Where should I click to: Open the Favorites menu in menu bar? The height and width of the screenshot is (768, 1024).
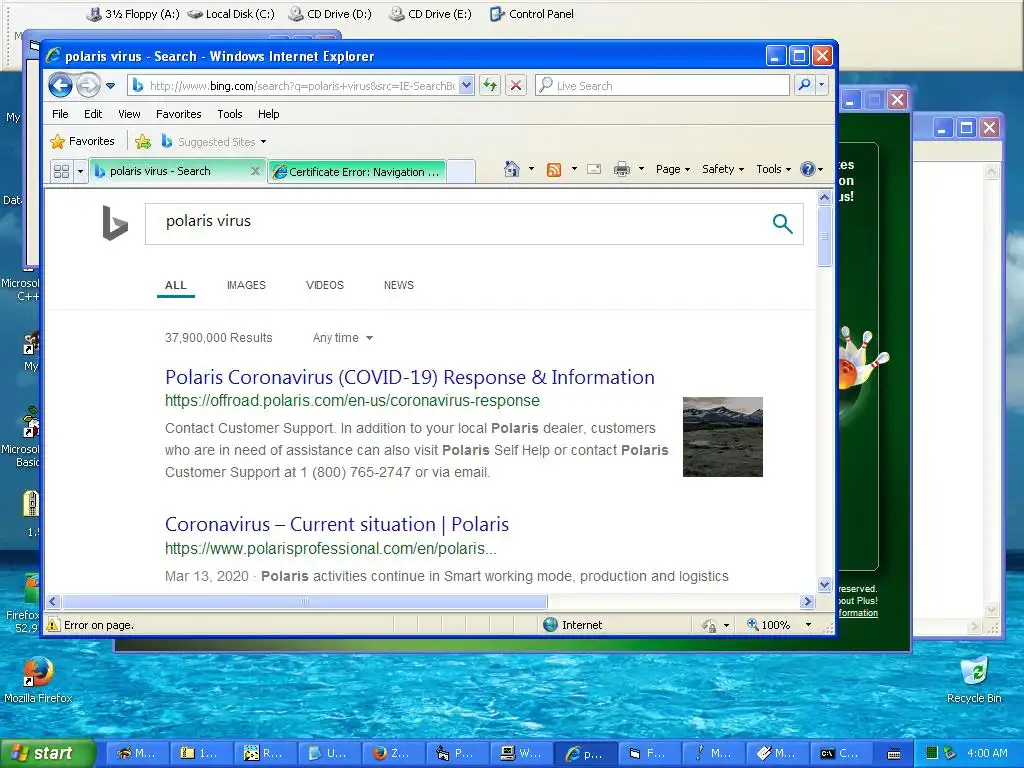click(x=178, y=114)
